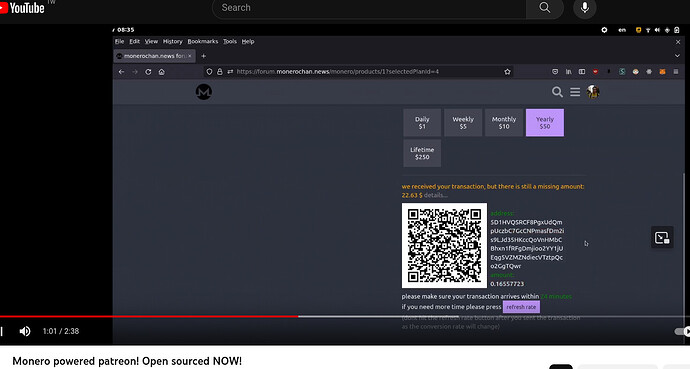
Task: Click the Monero payment QR code
Action: tap(444, 245)
